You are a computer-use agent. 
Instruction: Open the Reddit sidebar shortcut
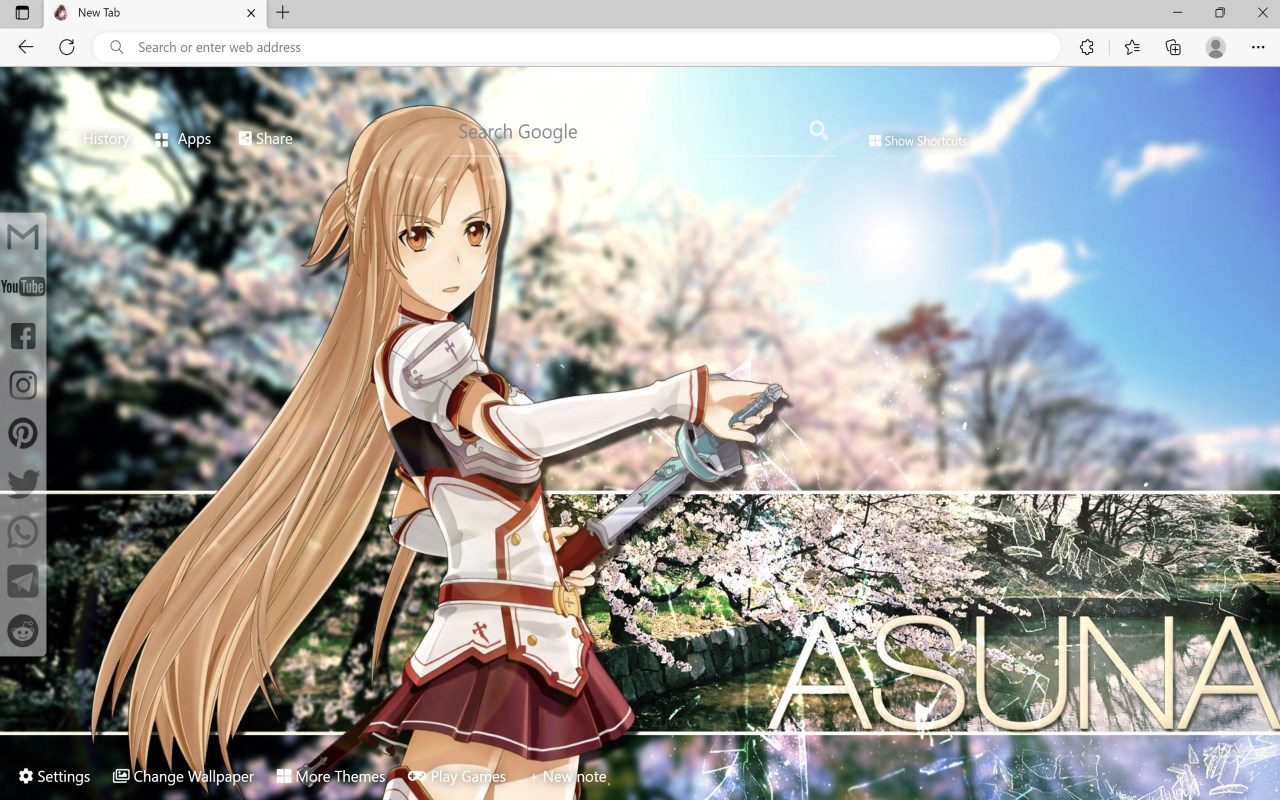pyautogui.click(x=23, y=630)
